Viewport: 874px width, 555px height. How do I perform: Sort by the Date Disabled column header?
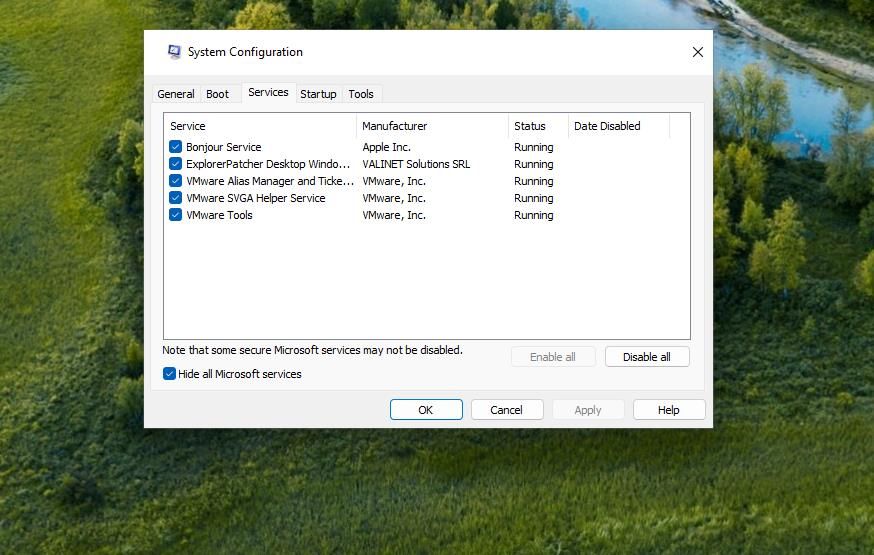[619, 126]
